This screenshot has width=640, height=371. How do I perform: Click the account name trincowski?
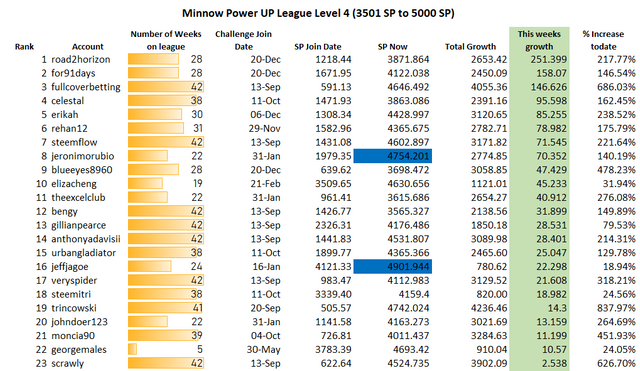tap(74, 308)
